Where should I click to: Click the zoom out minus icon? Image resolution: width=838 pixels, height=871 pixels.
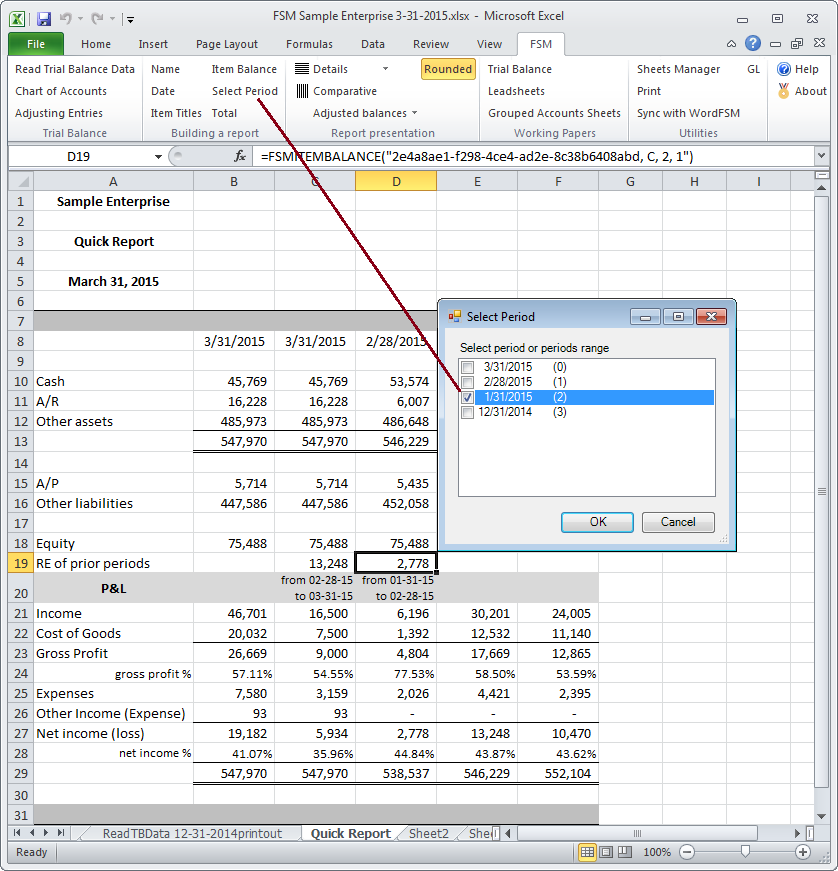[x=686, y=852]
